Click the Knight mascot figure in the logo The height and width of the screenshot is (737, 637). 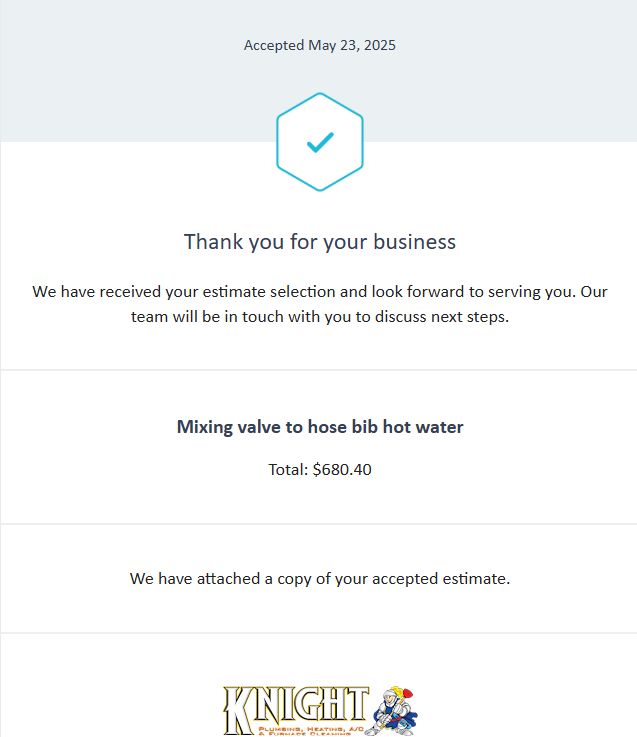click(x=395, y=710)
